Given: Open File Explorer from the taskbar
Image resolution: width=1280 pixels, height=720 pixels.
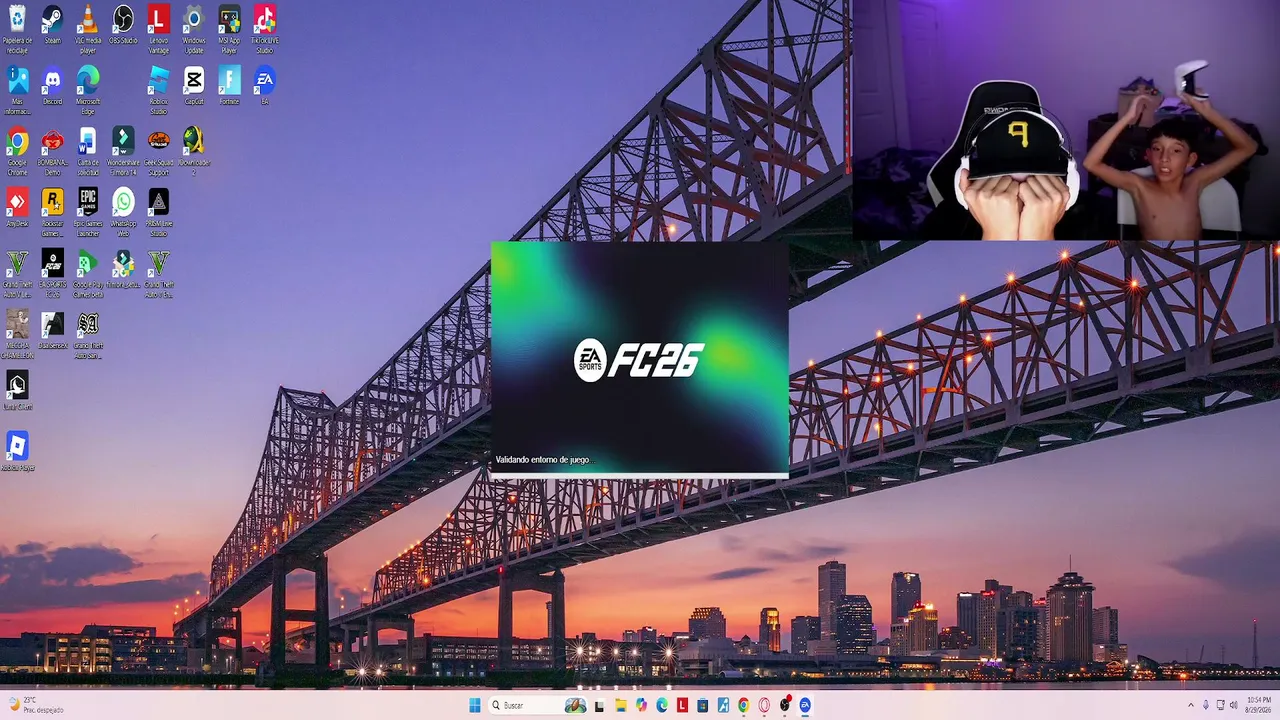Looking at the screenshot, I should click(x=620, y=705).
